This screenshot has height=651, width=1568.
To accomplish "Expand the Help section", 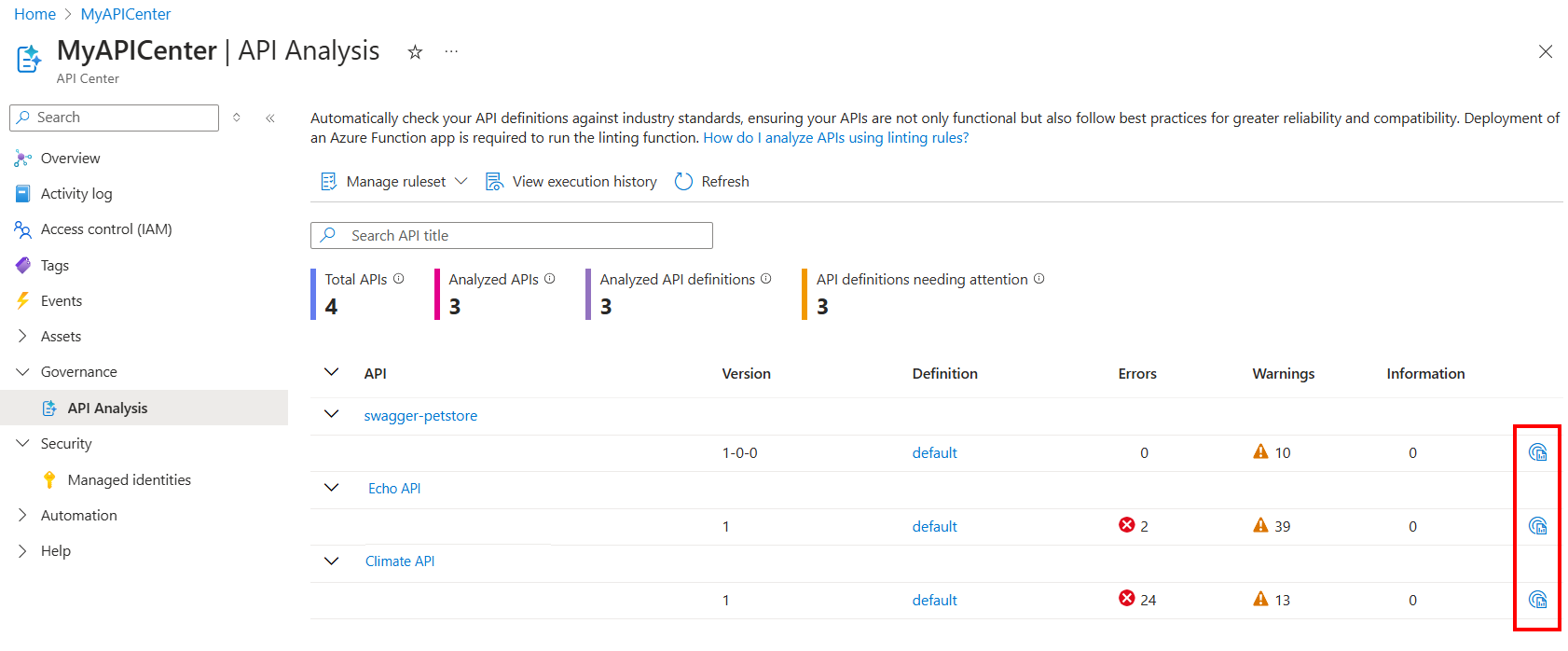I will click(x=22, y=550).
